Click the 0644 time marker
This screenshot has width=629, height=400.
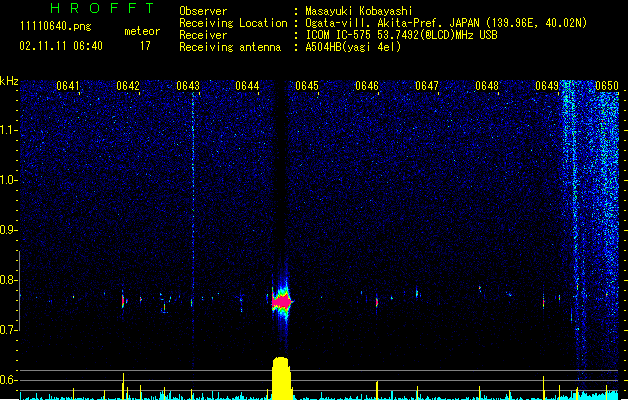[x=247, y=86]
